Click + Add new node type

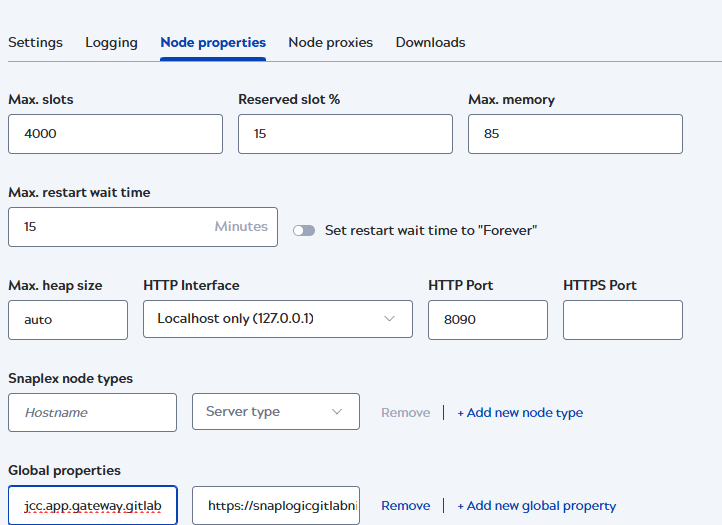520,413
